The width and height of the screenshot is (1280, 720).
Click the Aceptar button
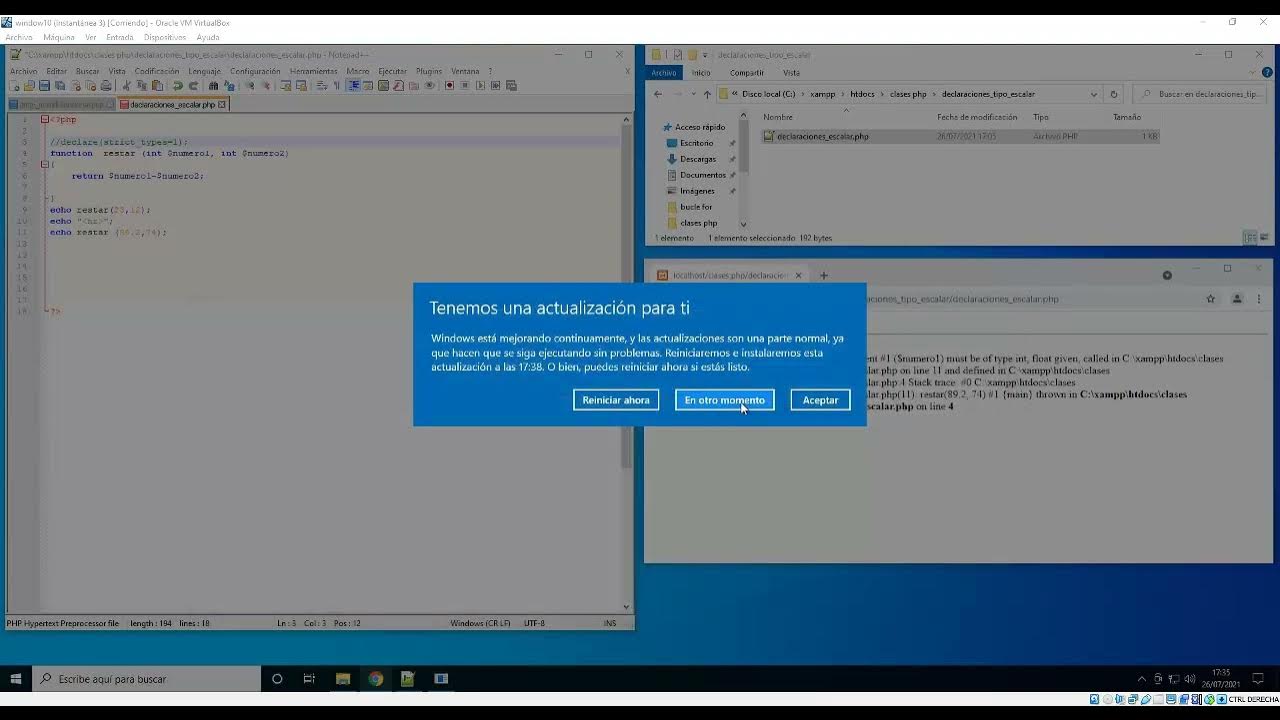[820, 400]
